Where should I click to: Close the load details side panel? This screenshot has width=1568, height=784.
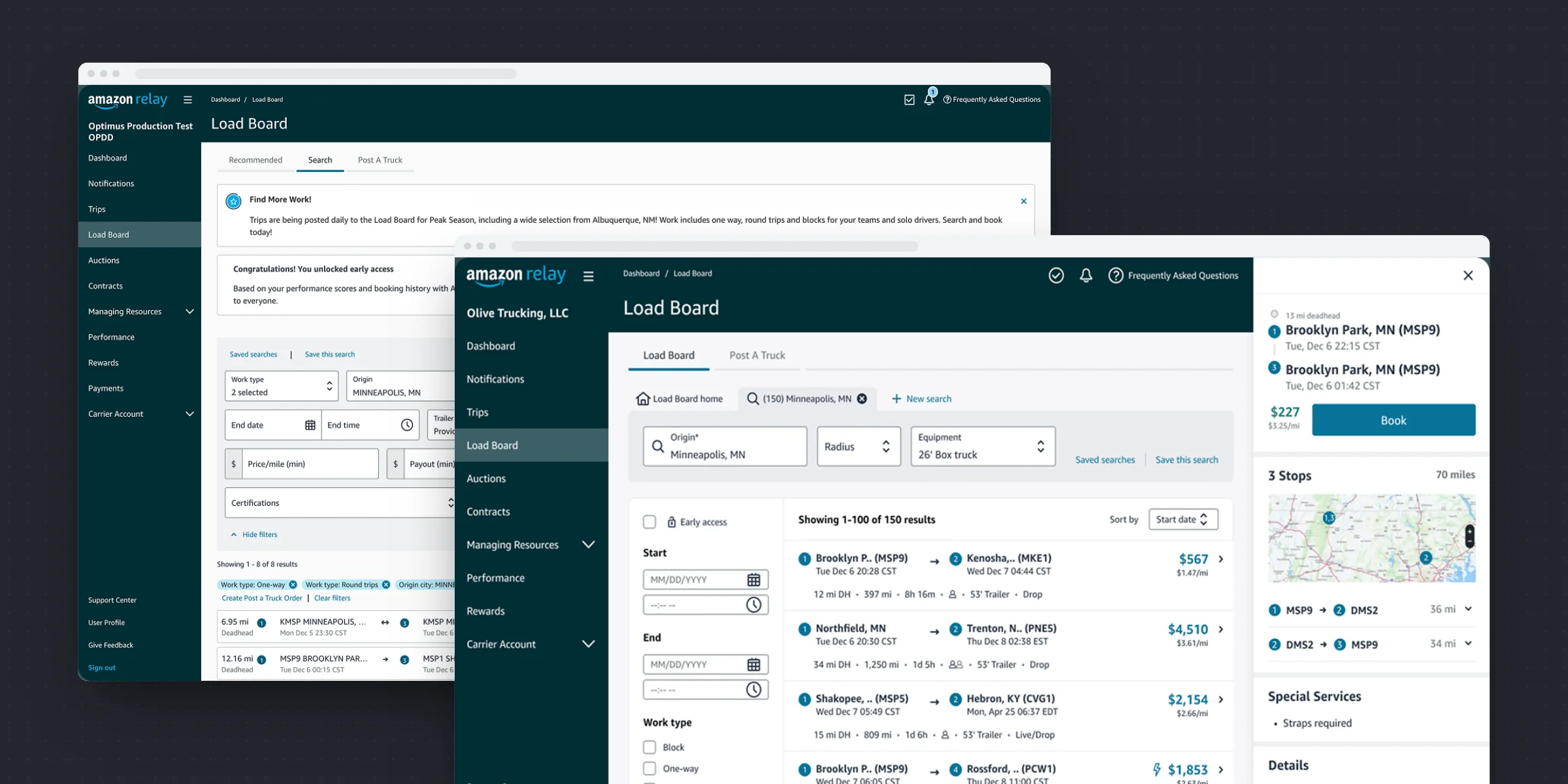pos(1468,276)
